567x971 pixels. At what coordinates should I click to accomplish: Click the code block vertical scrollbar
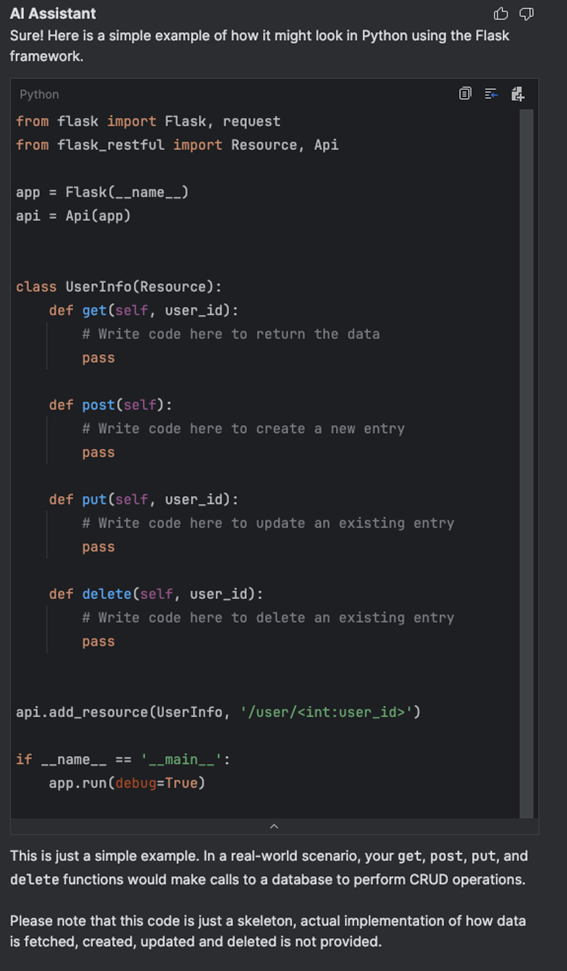[x=526, y=463]
